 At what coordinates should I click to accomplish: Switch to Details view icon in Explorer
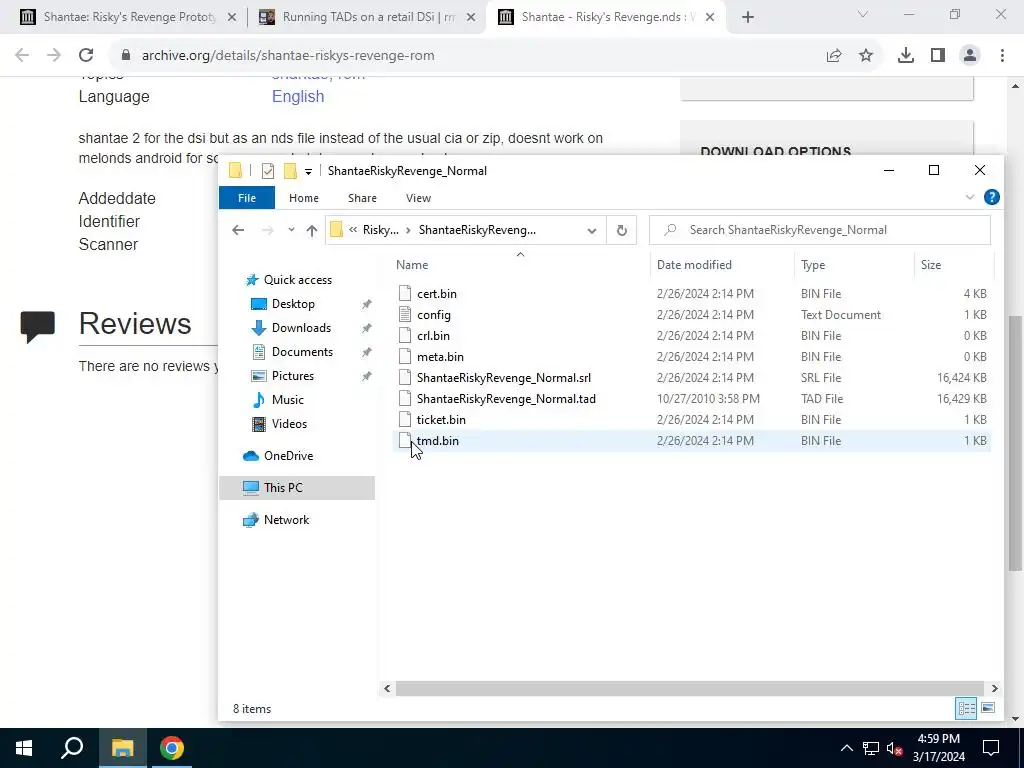[x=967, y=708]
